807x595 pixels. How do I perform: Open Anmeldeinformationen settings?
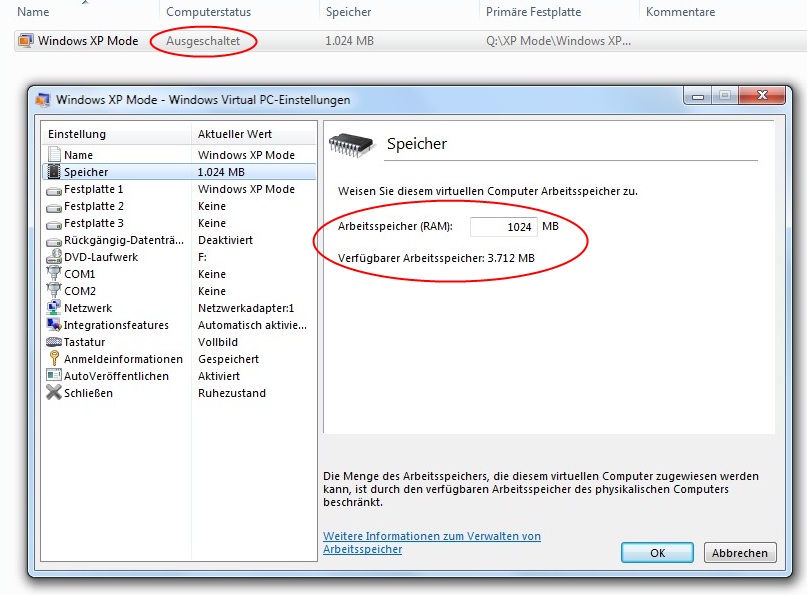tap(179, 359)
